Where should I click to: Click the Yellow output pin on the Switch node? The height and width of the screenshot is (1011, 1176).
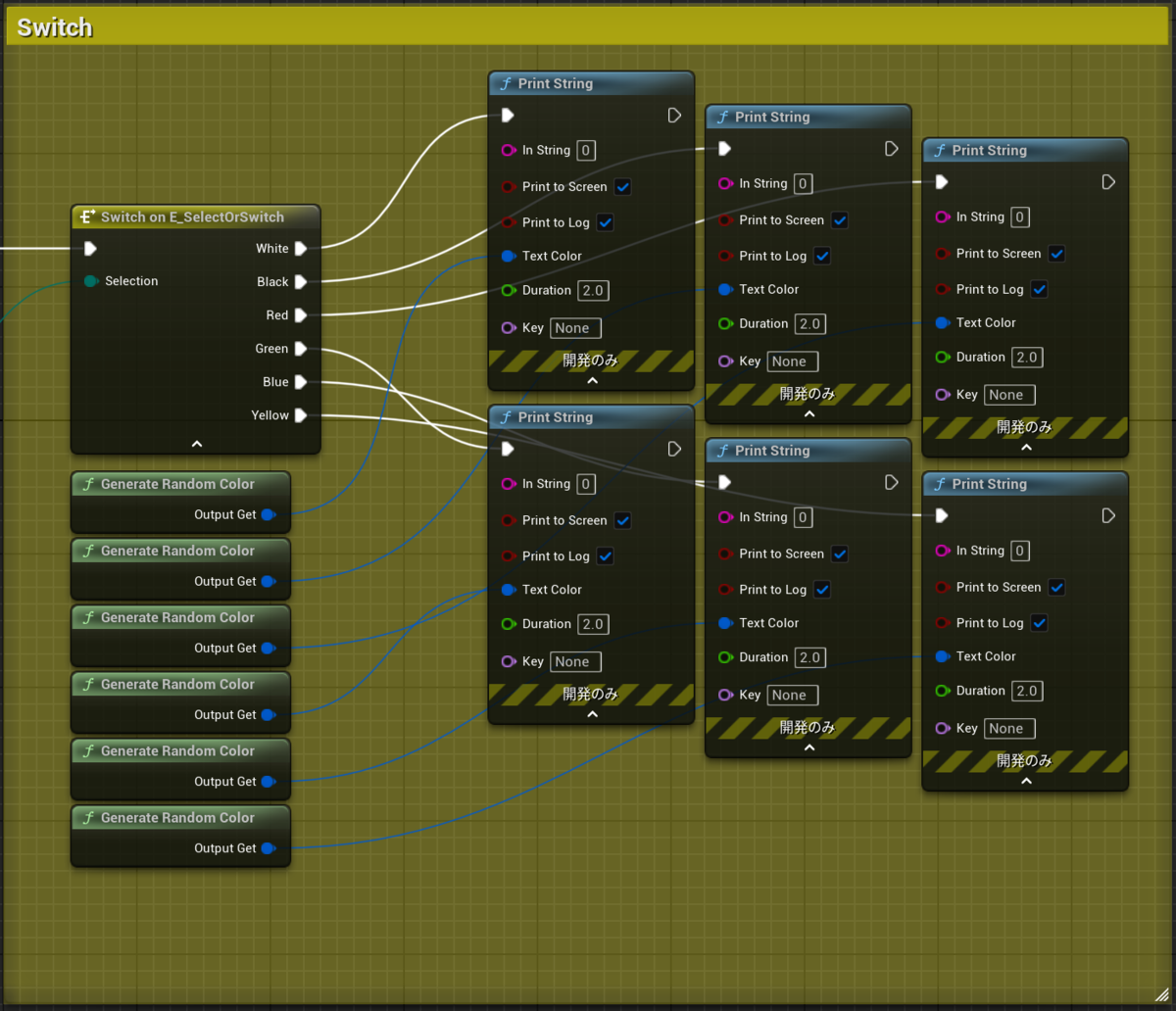tap(299, 415)
